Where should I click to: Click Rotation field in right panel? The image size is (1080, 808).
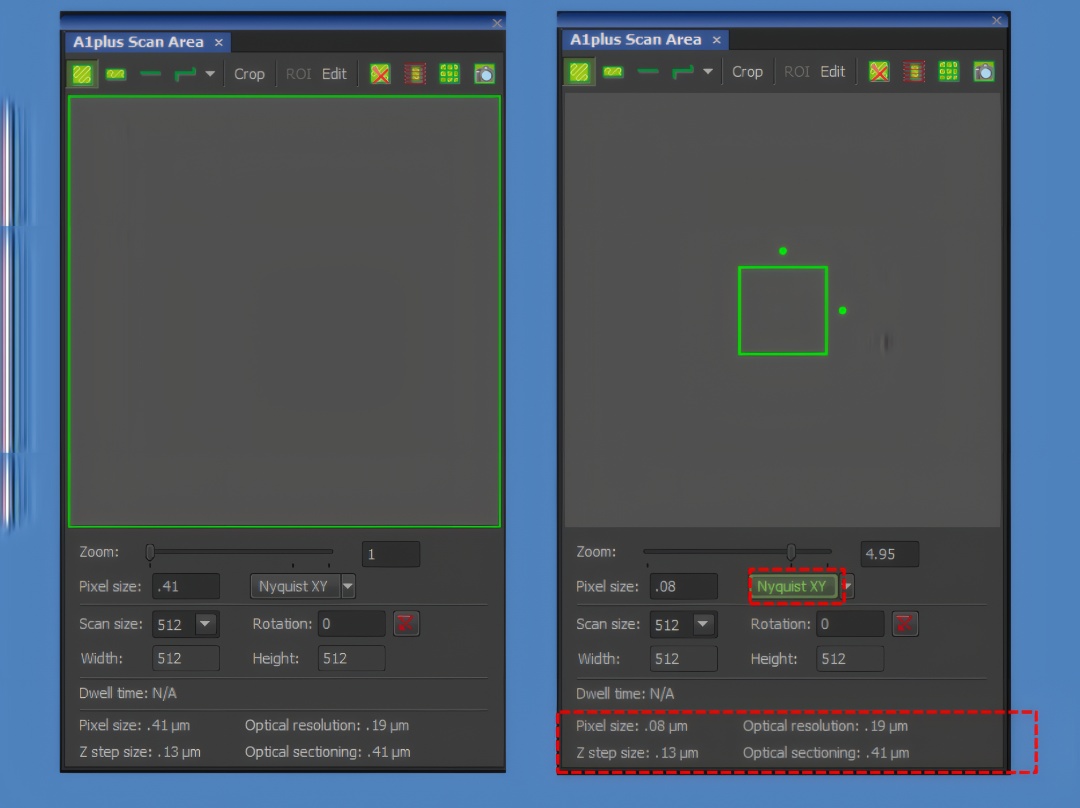click(x=850, y=624)
